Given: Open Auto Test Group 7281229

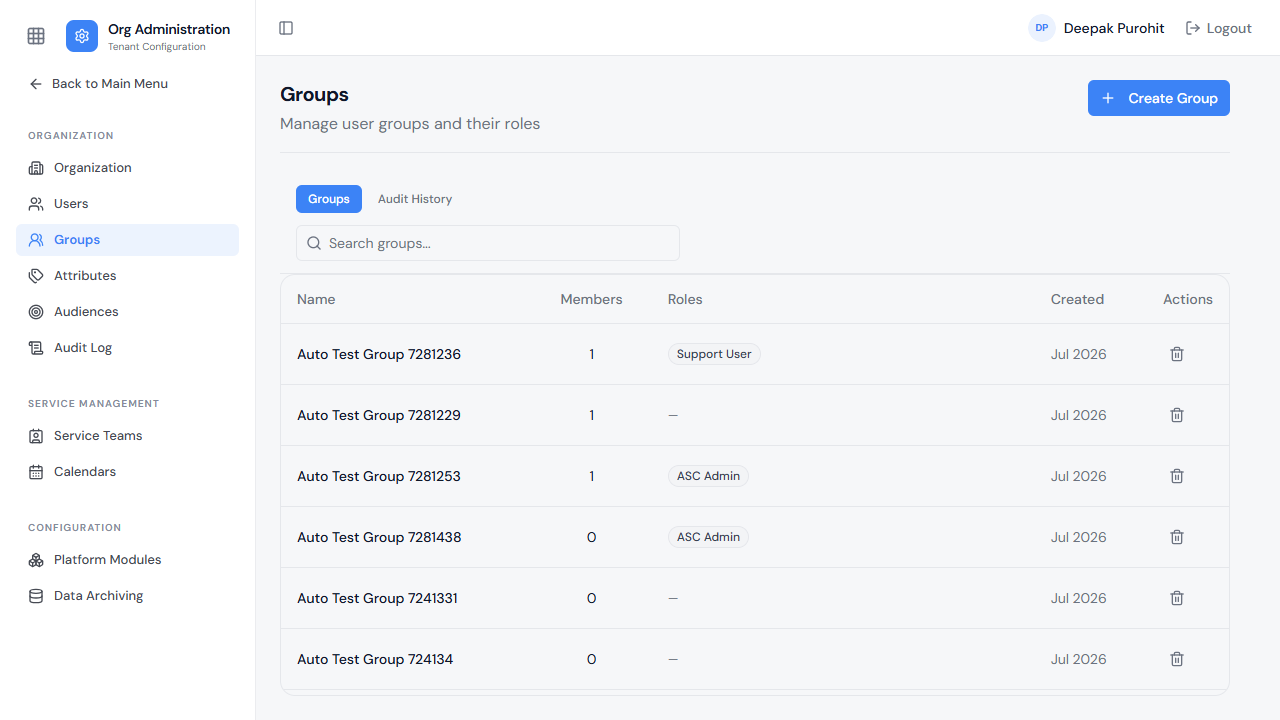Looking at the screenshot, I should [x=379, y=415].
